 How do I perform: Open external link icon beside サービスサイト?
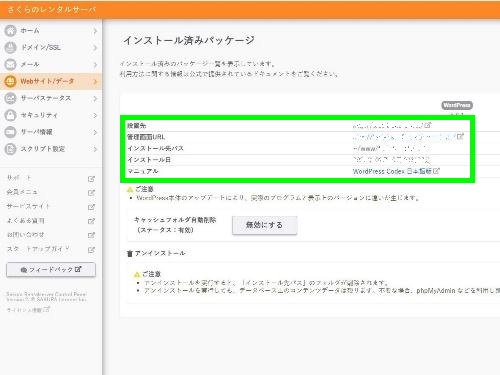pyautogui.click(x=91, y=207)
